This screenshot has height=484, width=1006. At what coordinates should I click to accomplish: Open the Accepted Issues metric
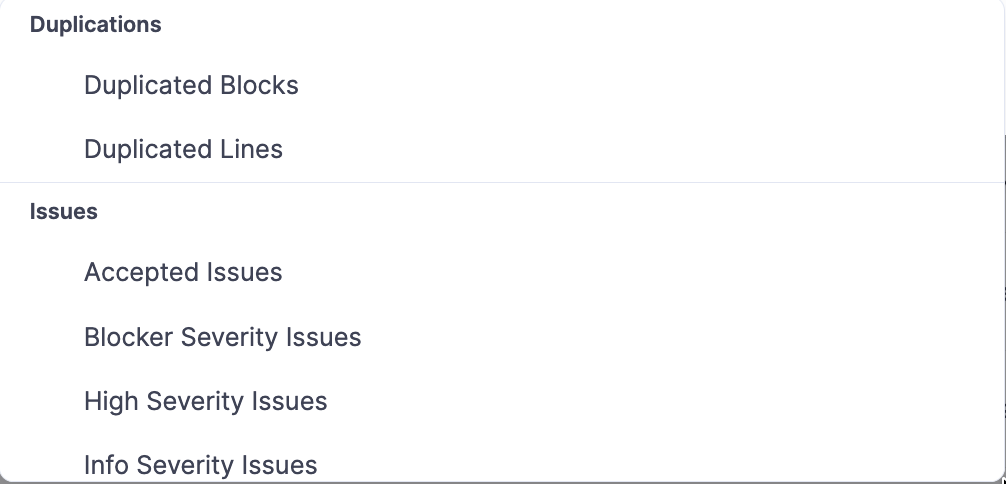pos(183,273)
